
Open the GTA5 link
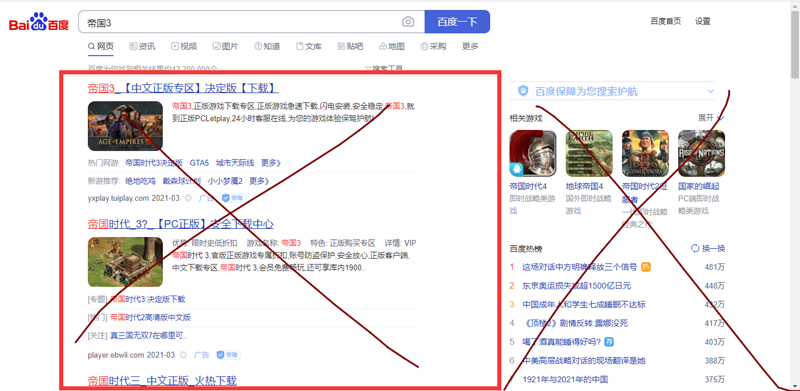[x=199, y=163]
